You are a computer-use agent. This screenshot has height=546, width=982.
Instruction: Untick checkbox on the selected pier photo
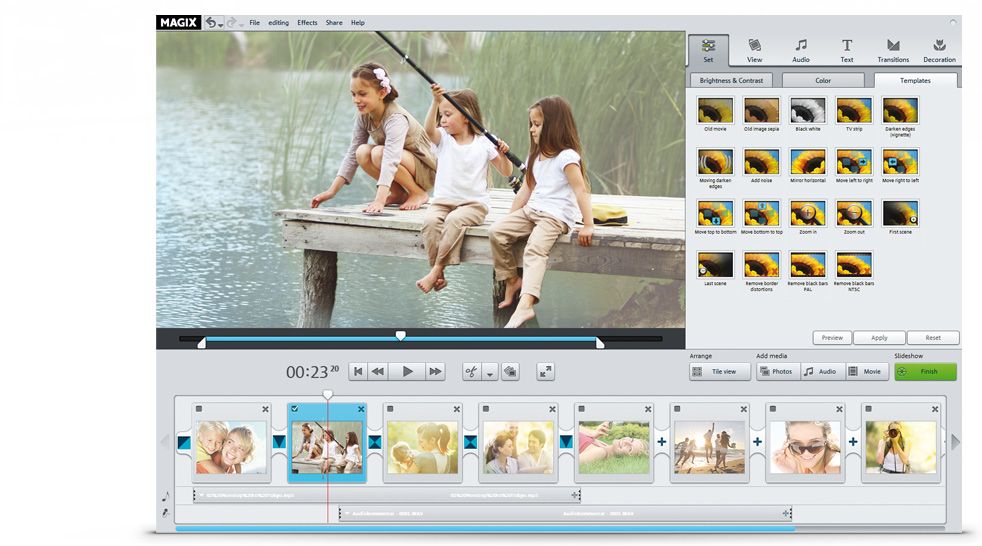coord(294,409)
